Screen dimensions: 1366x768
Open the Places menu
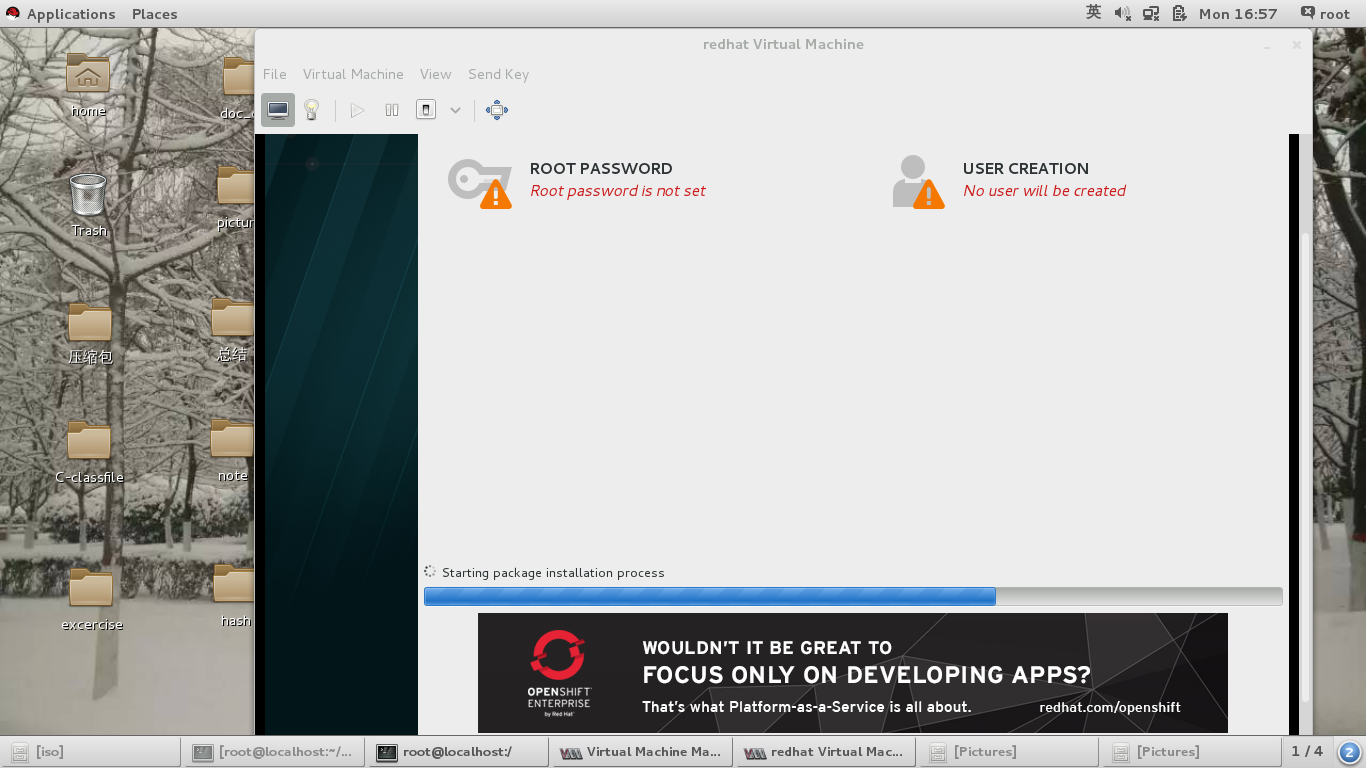[154, 14]
